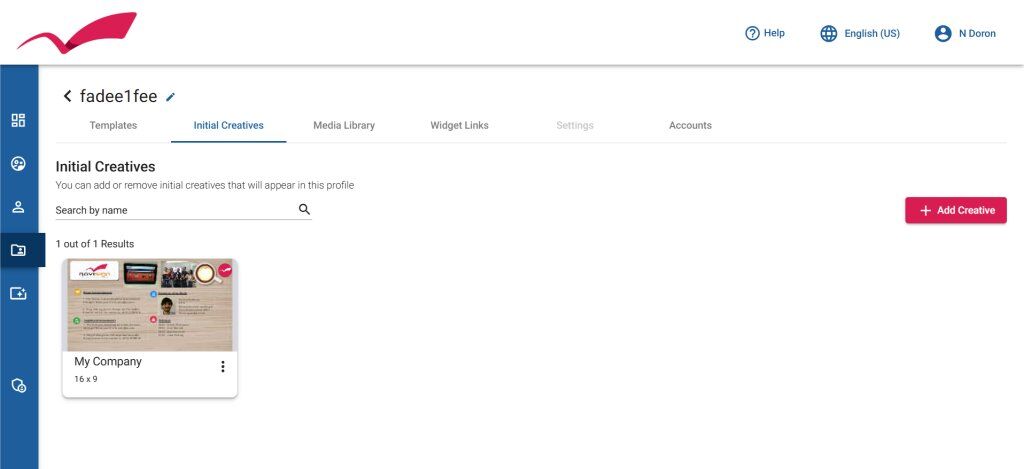Click the starred folder icon in sidebar
Viewport: 1024px width, 469px height.
[18, 293]
